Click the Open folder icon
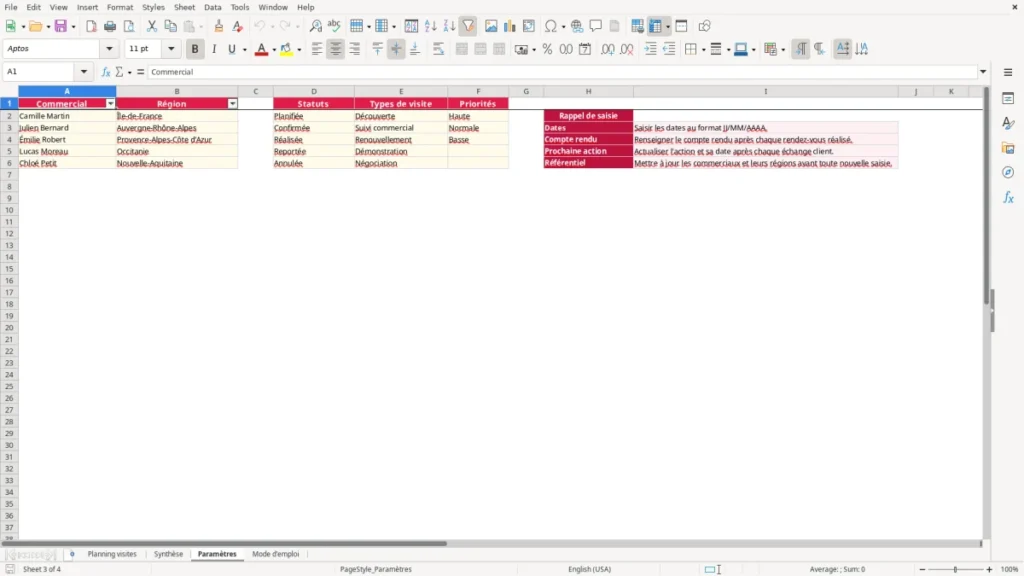Viewport: 1024px width, 576px height. click(35, 26)
